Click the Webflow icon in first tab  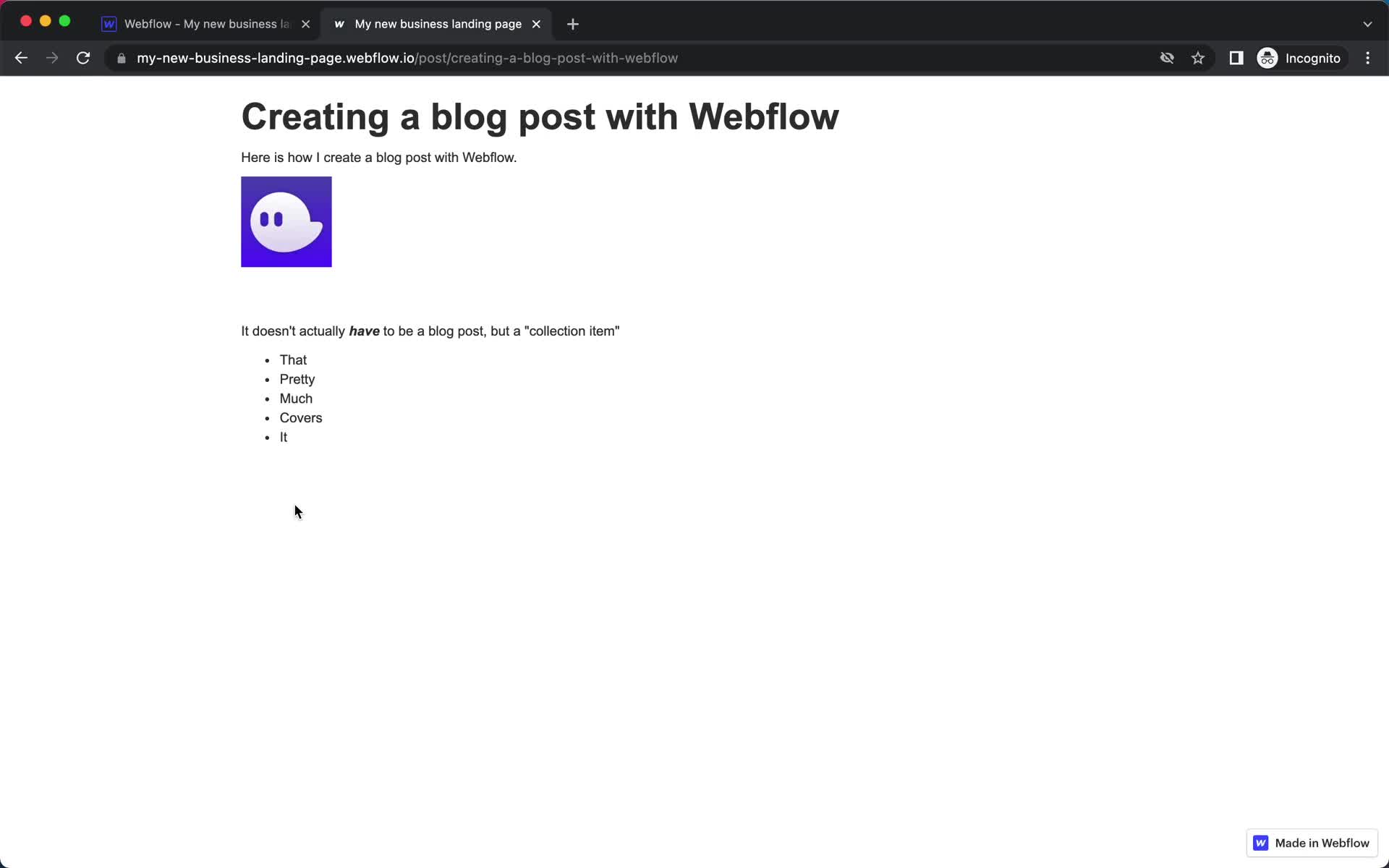click(x=110, y=24)
